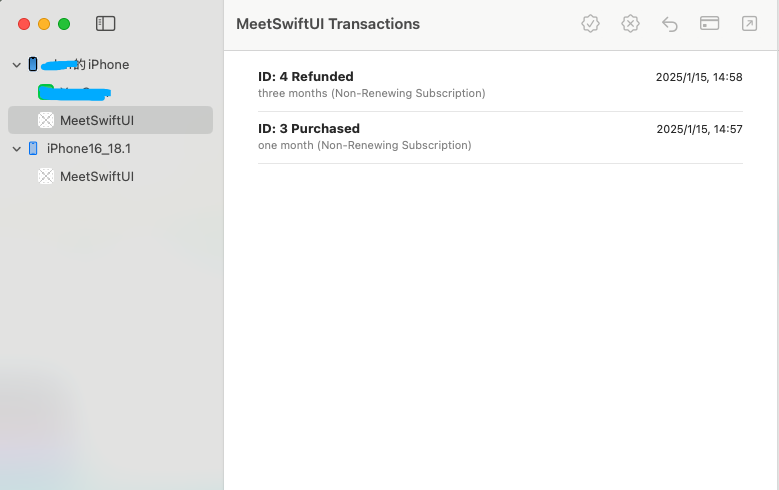Screen dimensions: 779x490
Task: Click the MeetSwiftUI Transactions window title
Action: (x=328, y=24)
